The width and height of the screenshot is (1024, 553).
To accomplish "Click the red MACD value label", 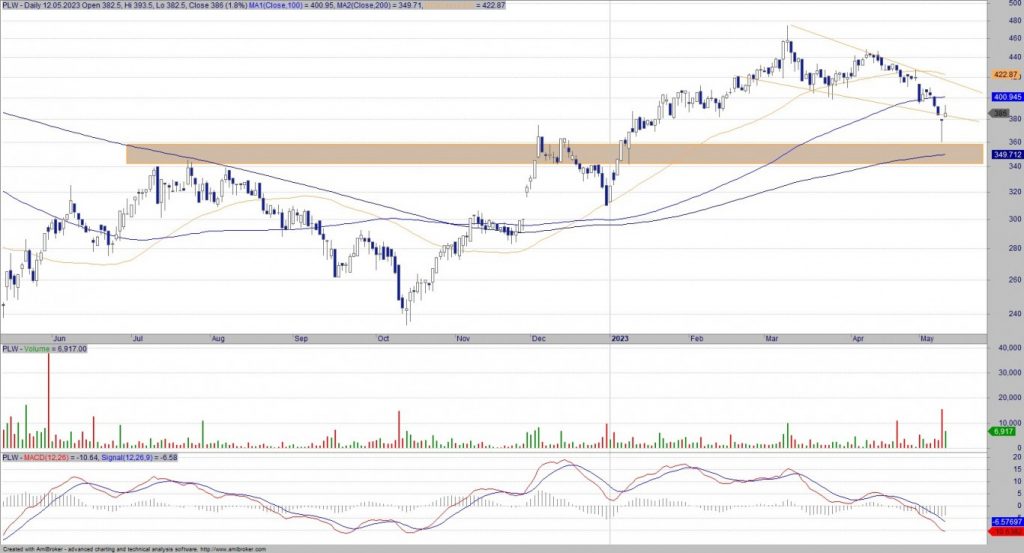I will (x=1004, y=532).
